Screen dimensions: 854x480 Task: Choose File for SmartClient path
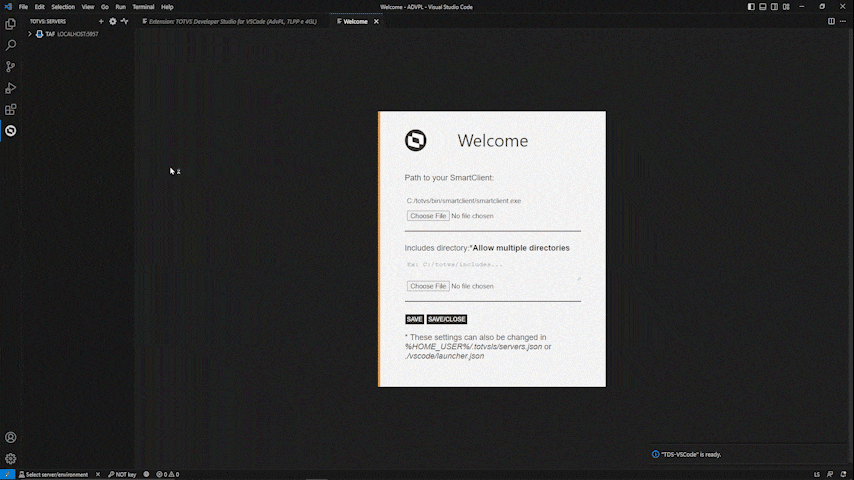click(428, 216)
